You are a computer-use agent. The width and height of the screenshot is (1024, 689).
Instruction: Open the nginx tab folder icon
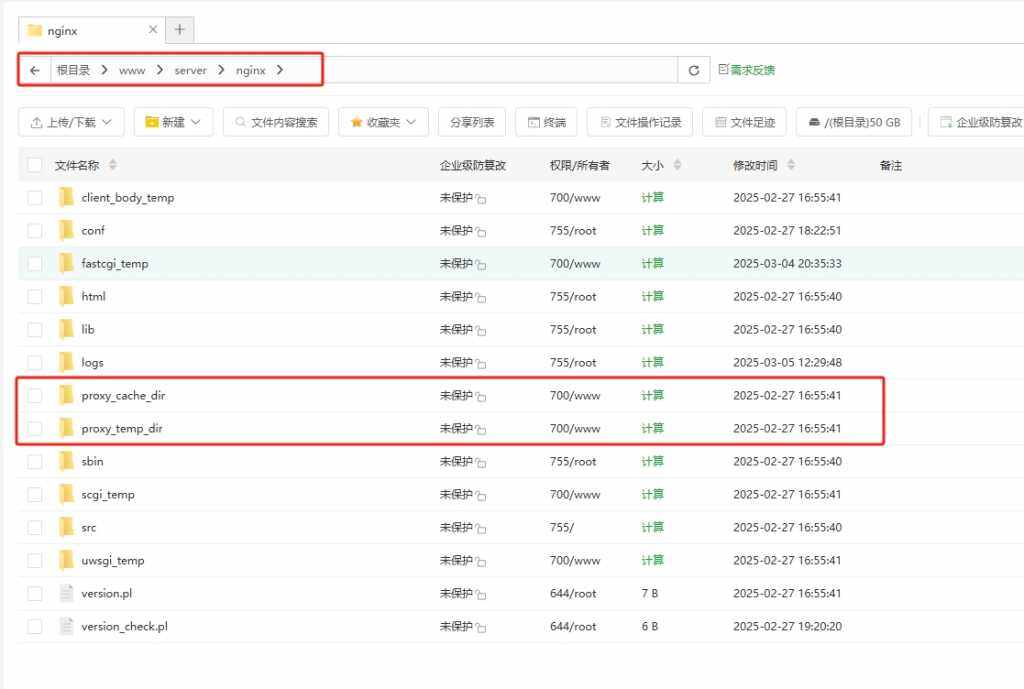[x=35, y=30]
